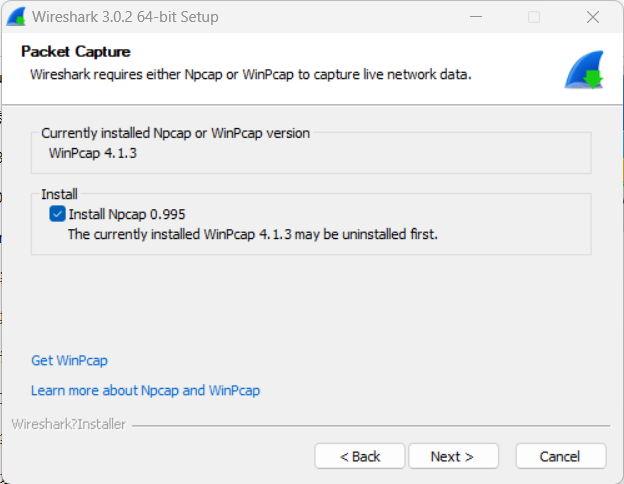Click the 'Install' group box label
The width and height of the screenshot is (624, 484).
(x=59, y=194)
